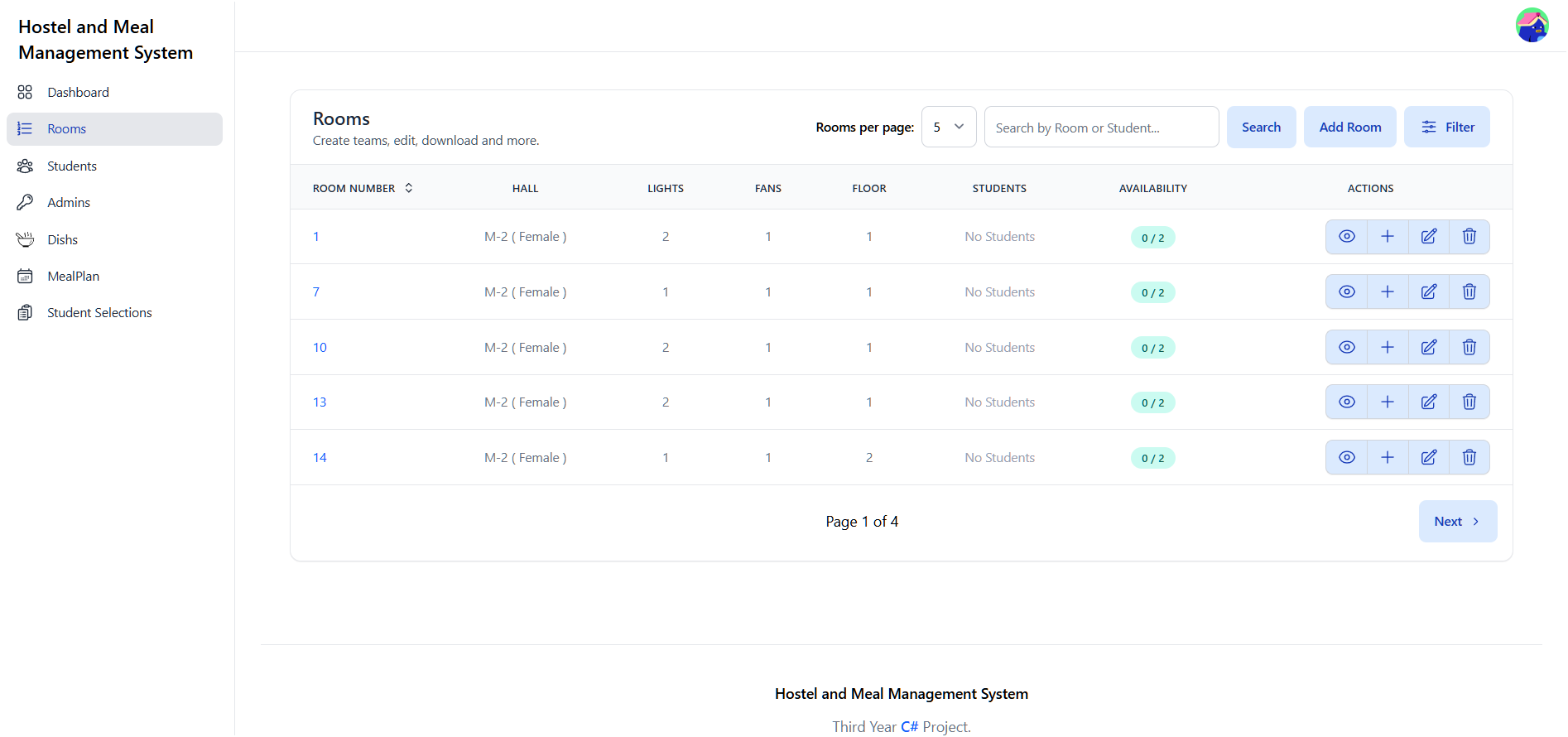
Task: Click the edit icon for room 13
Action: 1428,402
